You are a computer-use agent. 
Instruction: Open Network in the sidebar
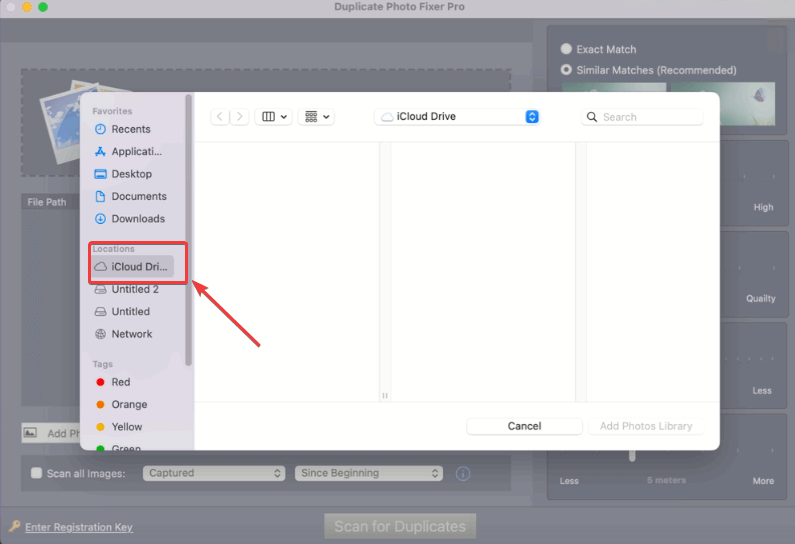[x=131, y=334]
